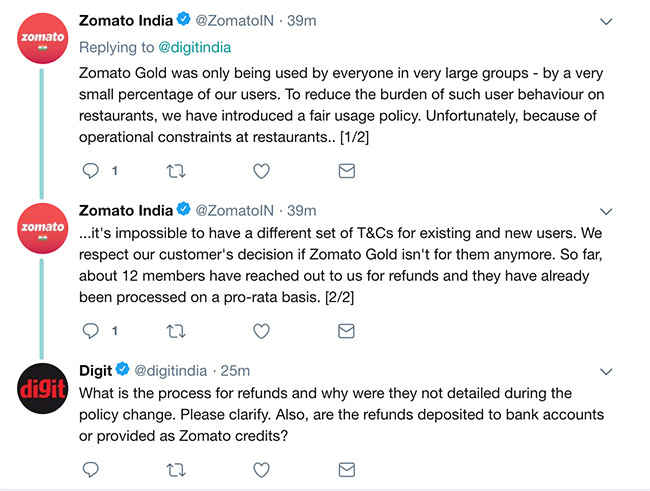
Task: Send Digit tweet via envelope icon
Action: click(347, 470)
